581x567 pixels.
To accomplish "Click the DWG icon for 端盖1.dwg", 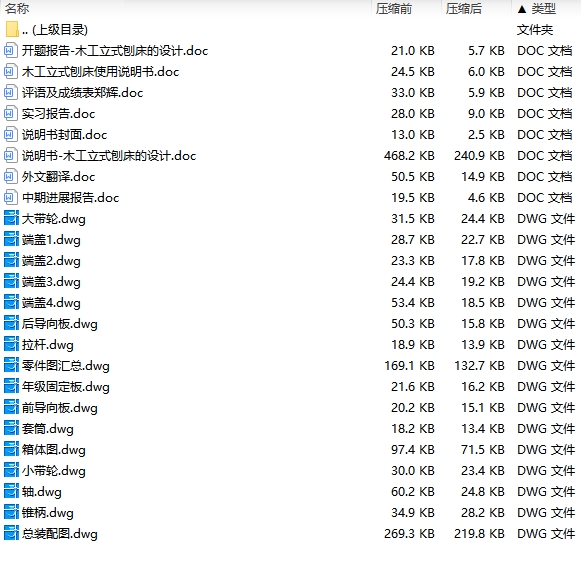I will [11, 239].
